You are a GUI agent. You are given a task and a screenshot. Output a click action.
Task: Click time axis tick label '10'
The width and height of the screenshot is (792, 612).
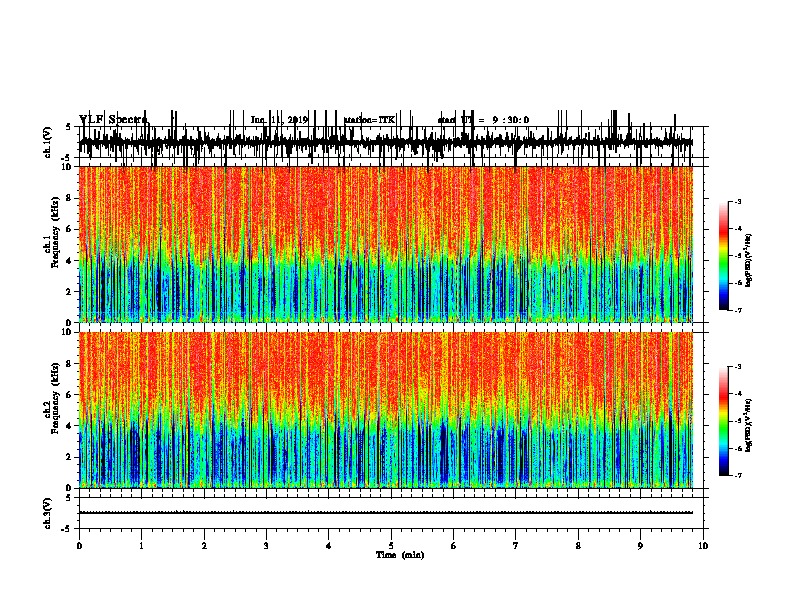click(x=703, y=546)
